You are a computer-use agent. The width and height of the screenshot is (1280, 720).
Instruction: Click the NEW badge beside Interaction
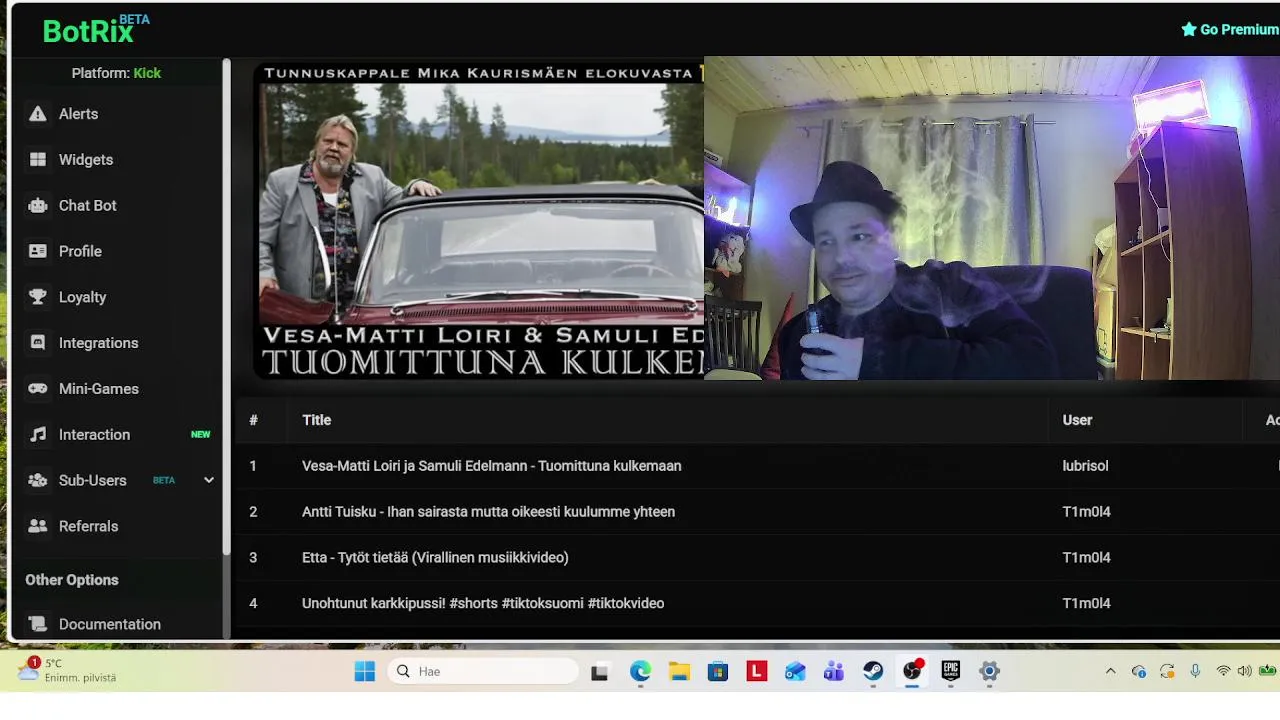pos(201,435)
